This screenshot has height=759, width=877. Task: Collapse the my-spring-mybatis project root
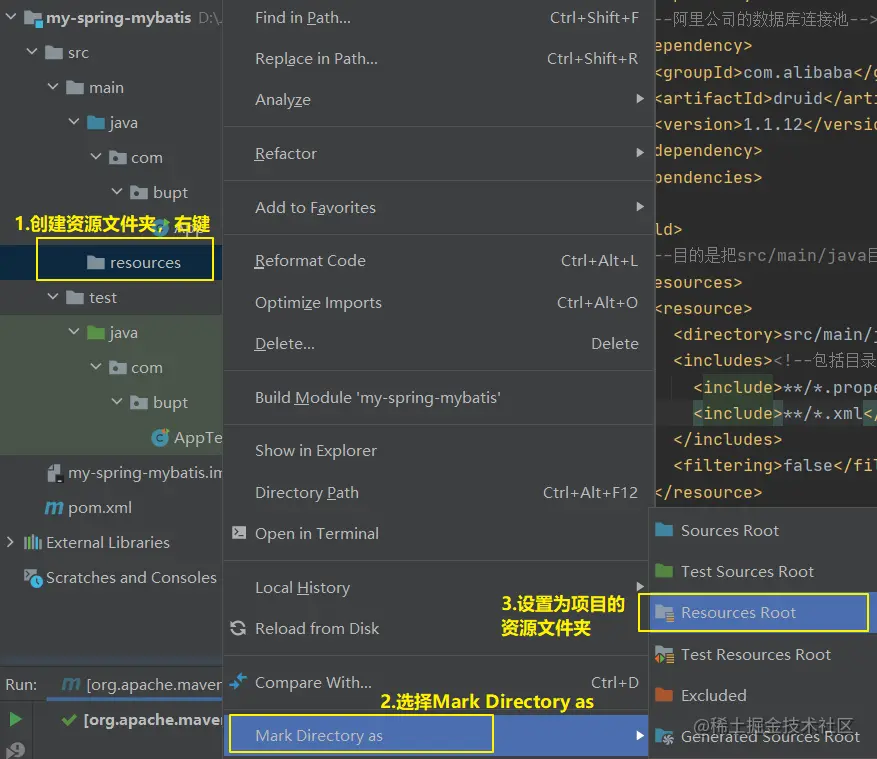point(11,17)
